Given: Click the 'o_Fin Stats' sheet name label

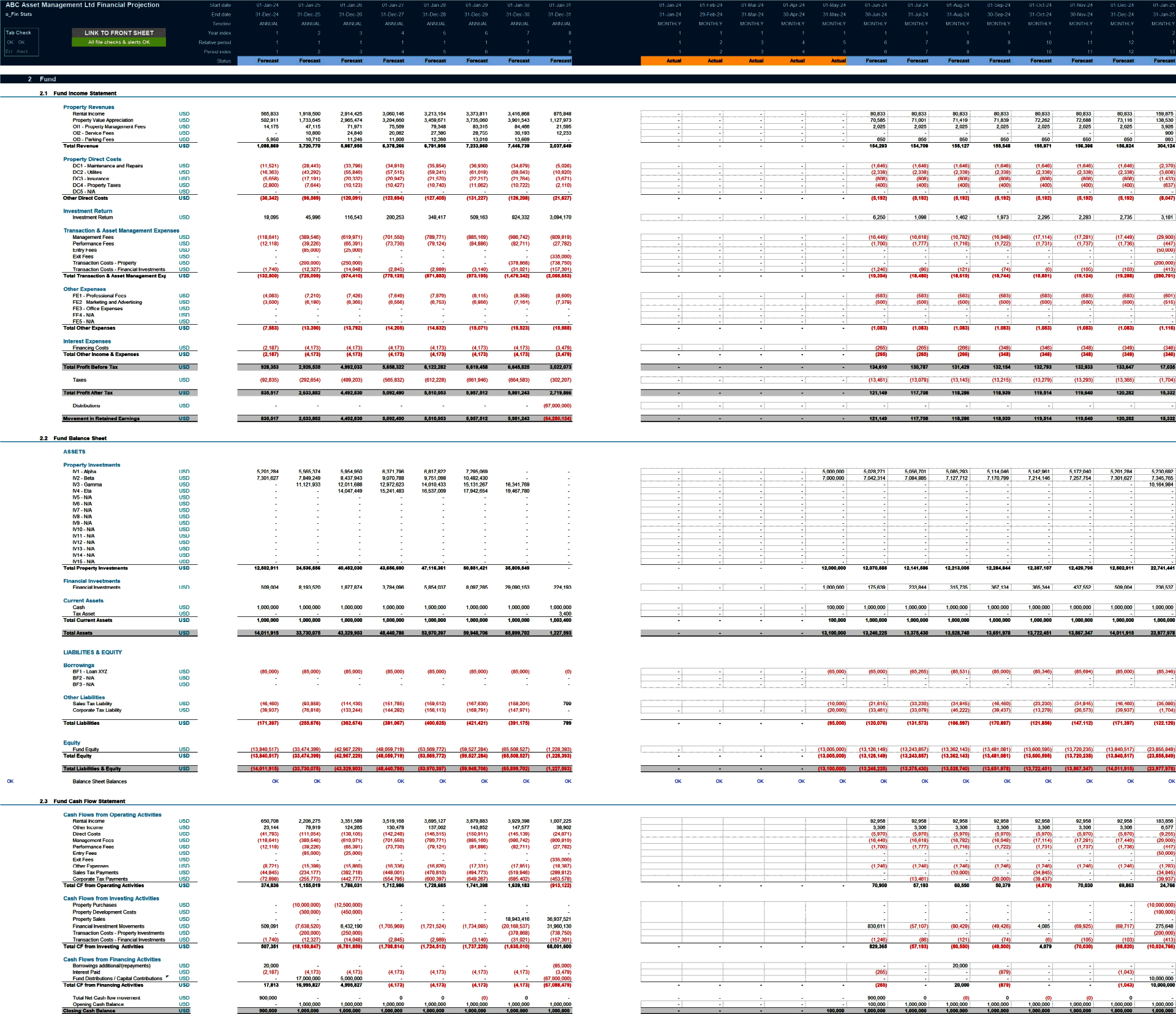Looking at the screenshot, I should (x=19, y=14).
